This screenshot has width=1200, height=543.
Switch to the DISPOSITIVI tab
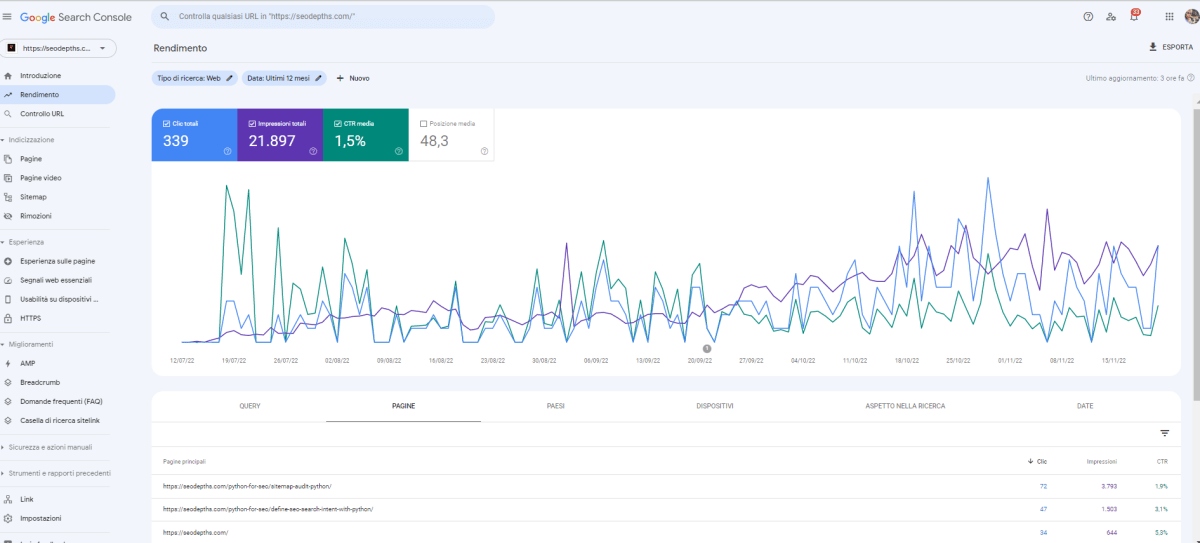[715, 406]
